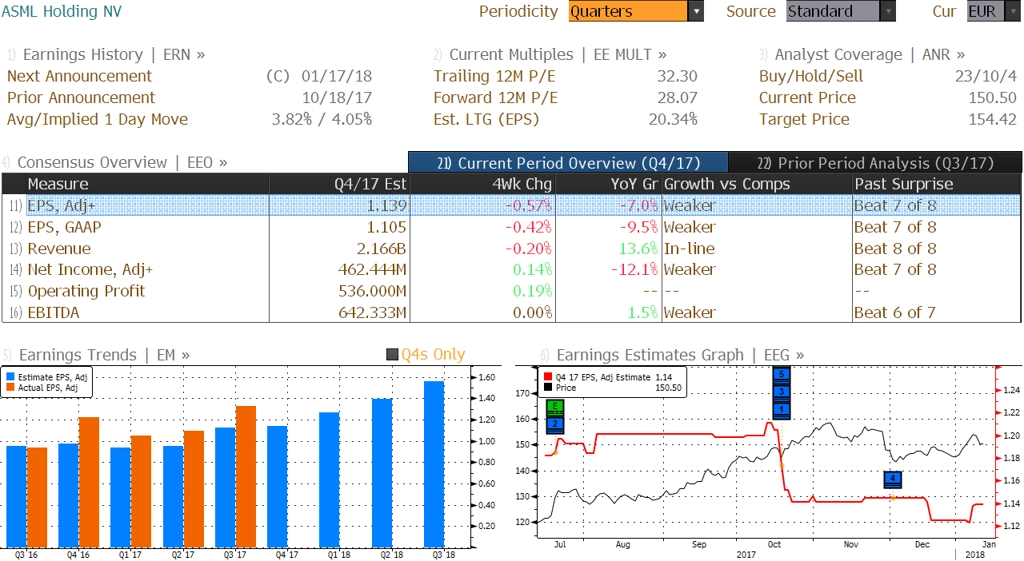Select the EPS, GAAP row
1024x561 pixels.
511,227
